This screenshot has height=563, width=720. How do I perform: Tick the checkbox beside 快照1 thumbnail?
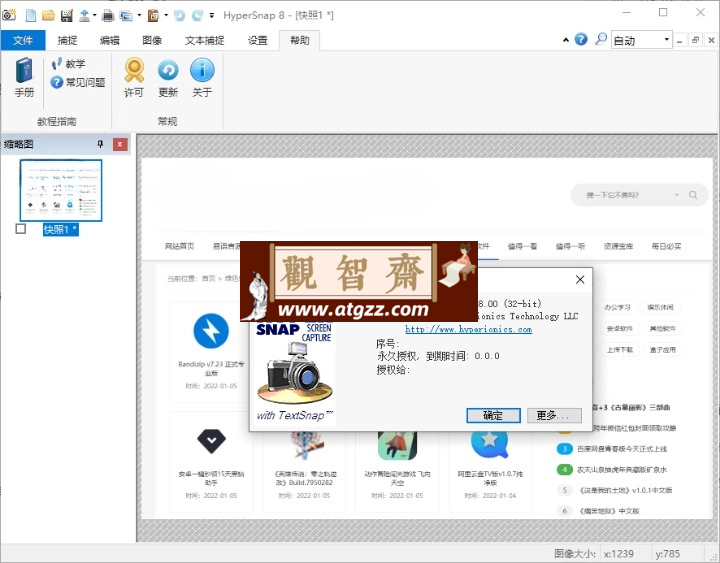tap(21, 228)
